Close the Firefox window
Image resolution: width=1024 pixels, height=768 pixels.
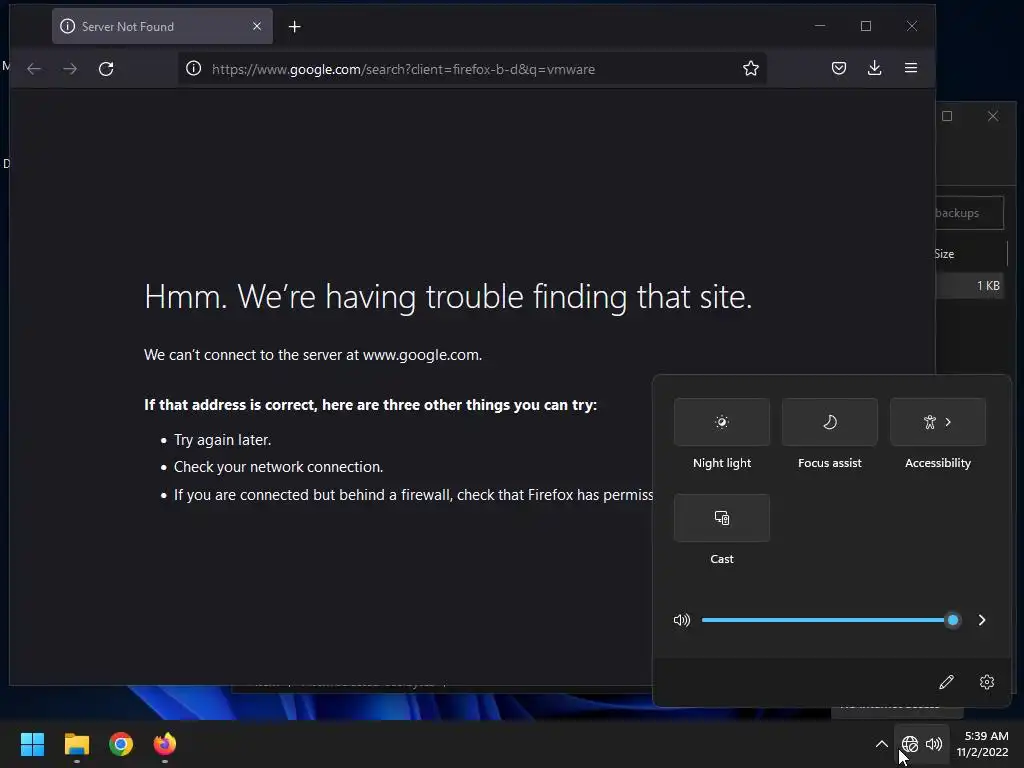912,26
